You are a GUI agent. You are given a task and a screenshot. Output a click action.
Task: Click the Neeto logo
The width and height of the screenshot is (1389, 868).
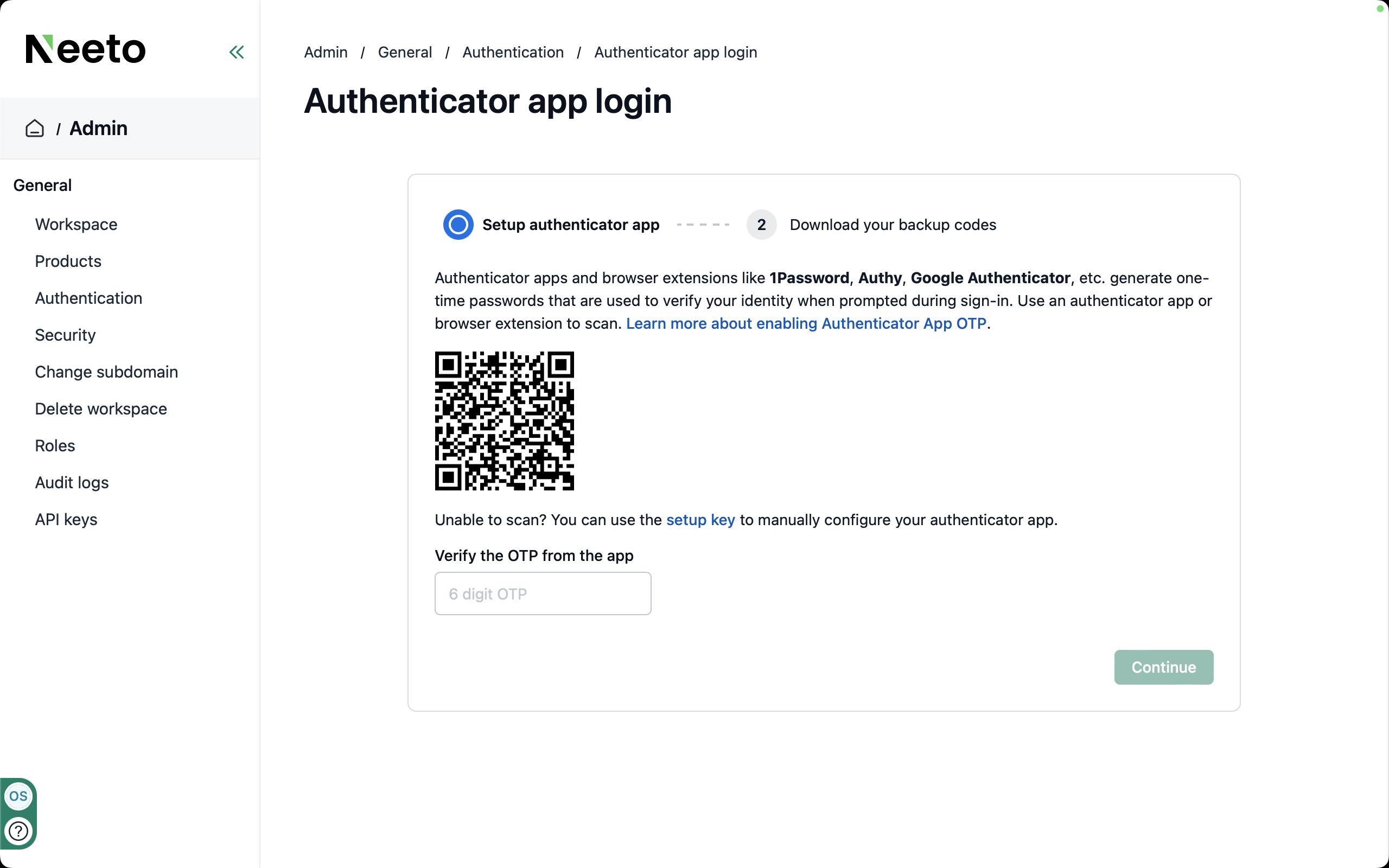click(x=86, y=49)
